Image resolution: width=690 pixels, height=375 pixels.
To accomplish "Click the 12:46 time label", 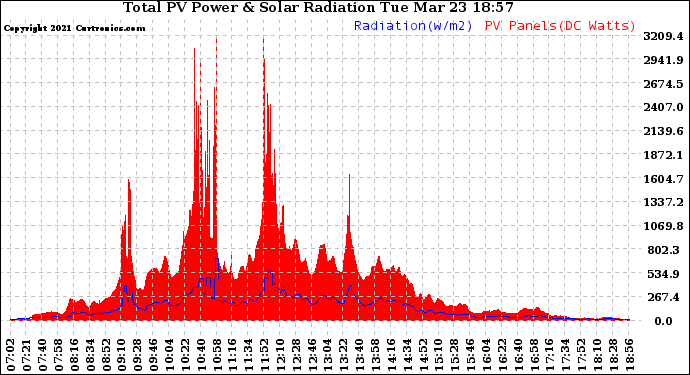I will tap(312, 355).
